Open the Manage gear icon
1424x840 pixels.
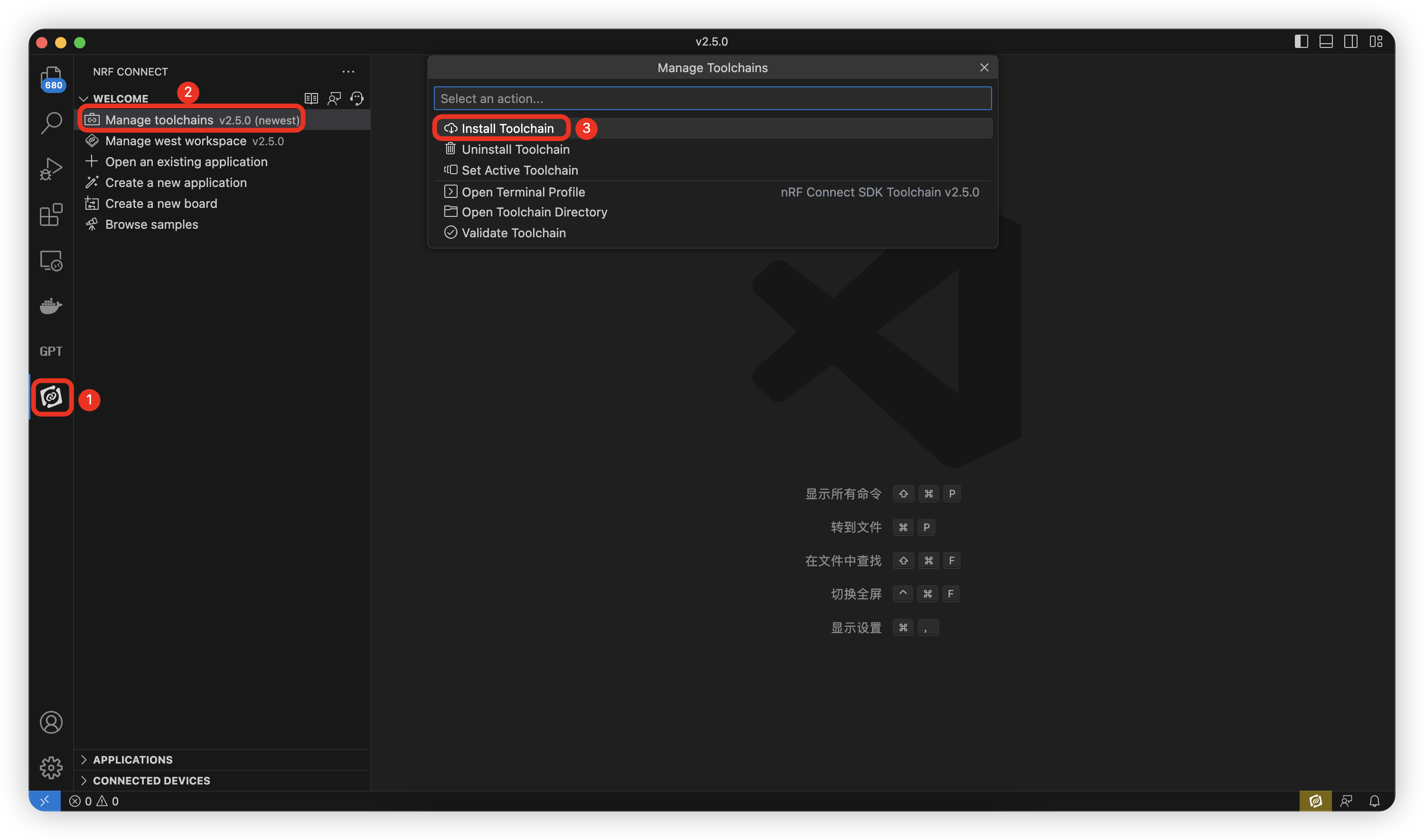(52, 768)
